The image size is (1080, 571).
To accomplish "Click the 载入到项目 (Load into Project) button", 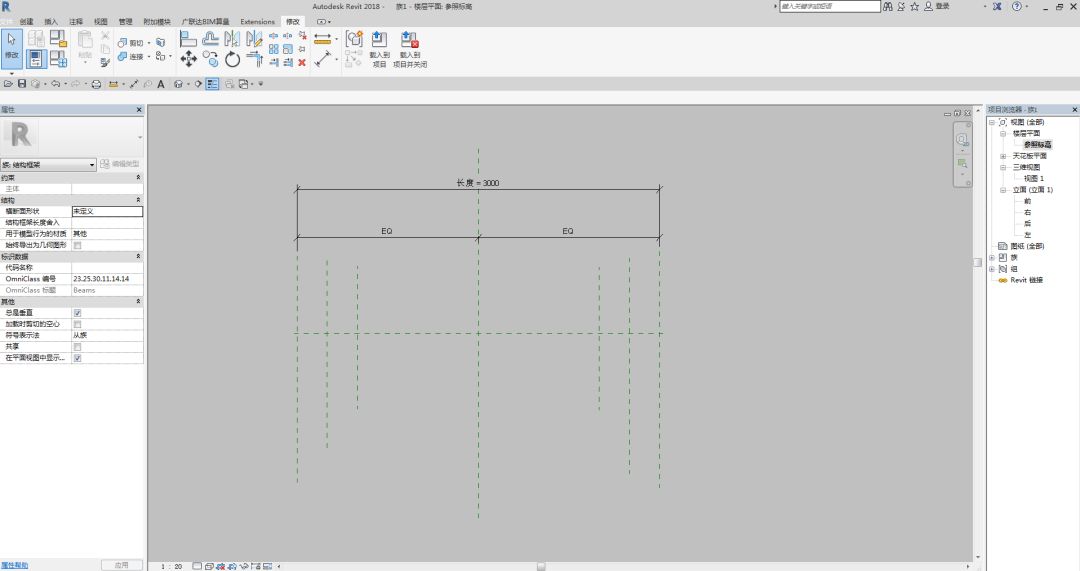I will point(379,49).
